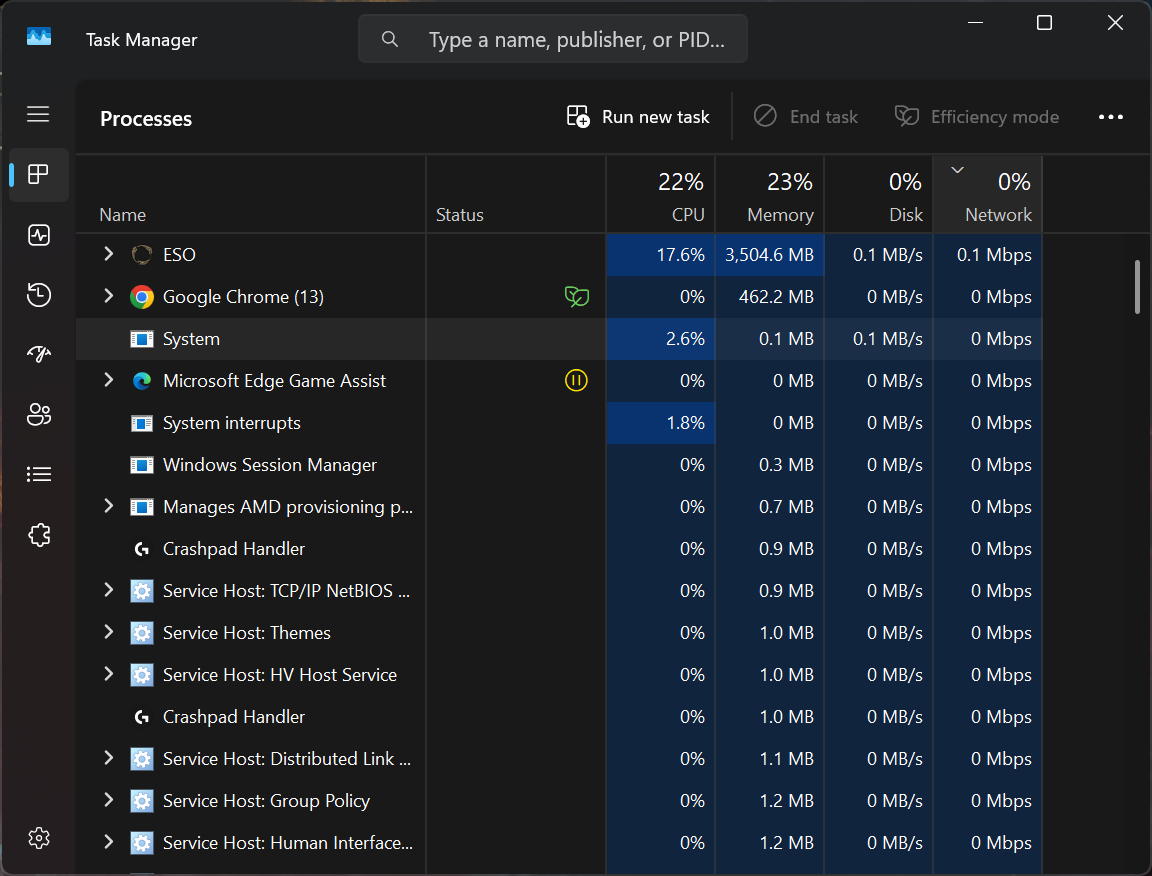Sort by the Network column header
The height and width of the screenshot is (876, 1152).
coord(987,195)
